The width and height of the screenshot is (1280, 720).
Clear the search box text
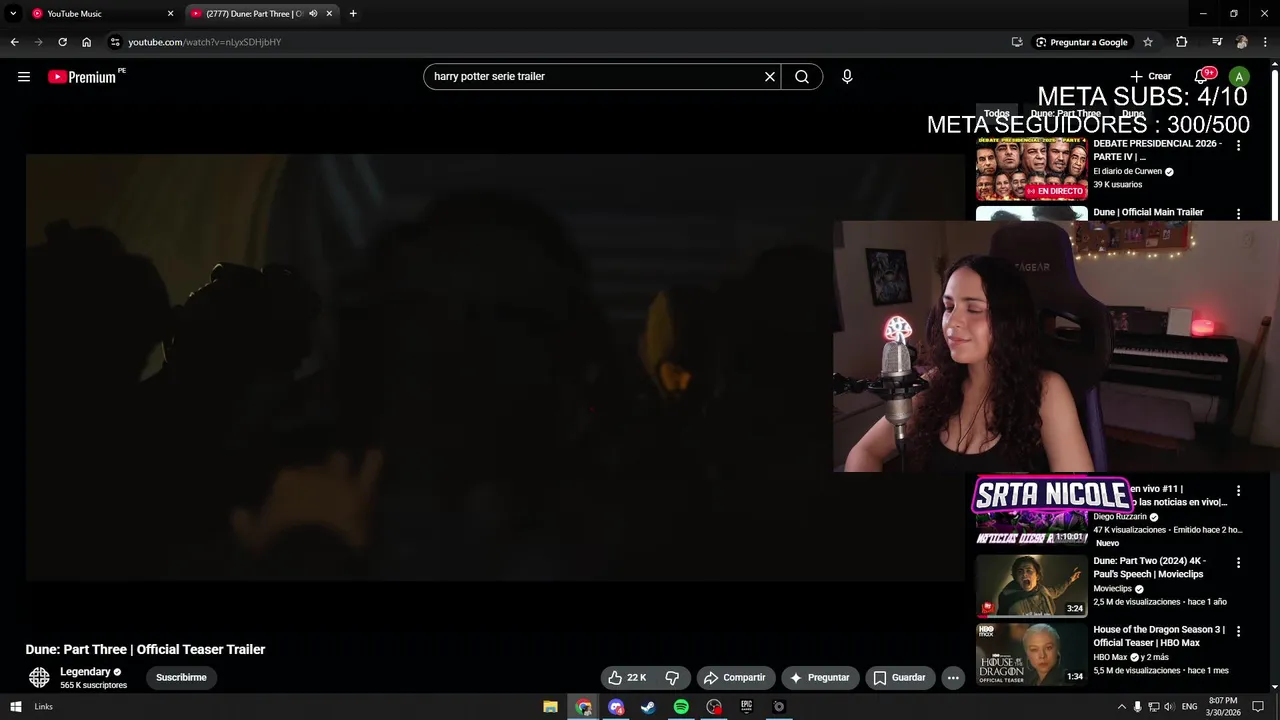(x=770, y=77)
